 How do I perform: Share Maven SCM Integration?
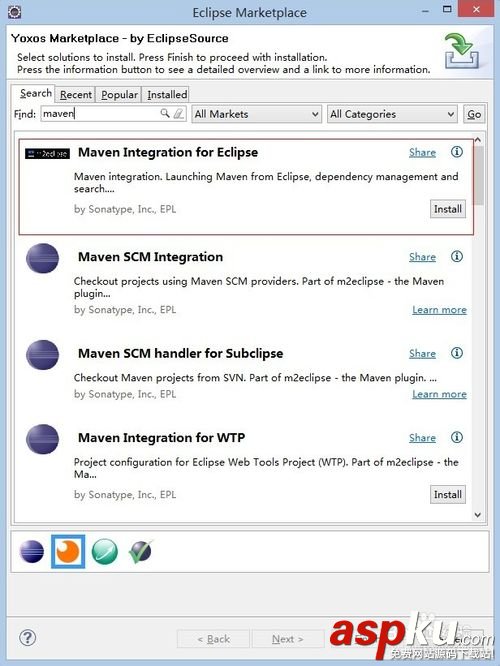[x=422, y=257]
